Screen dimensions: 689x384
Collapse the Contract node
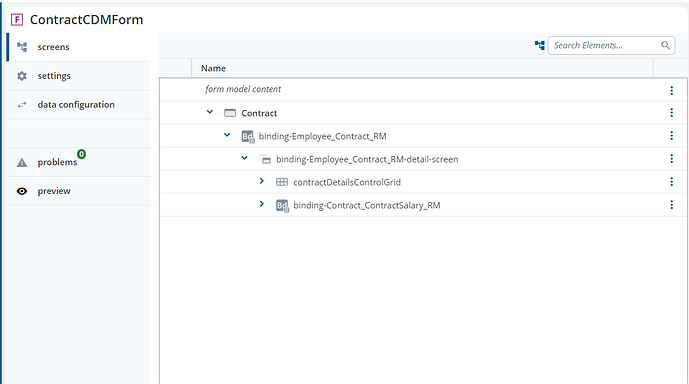click(x=210, y=112)
